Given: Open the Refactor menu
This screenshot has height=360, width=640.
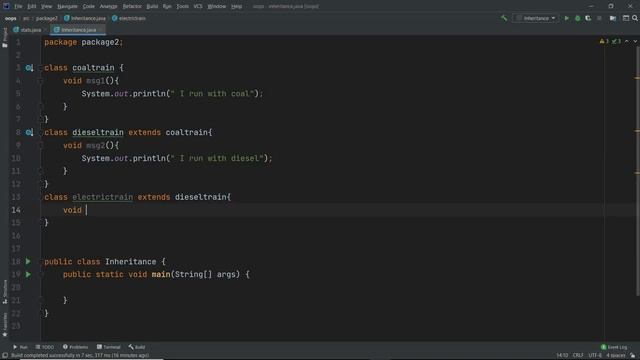Looking at the screenshot, I should (132, 7).
